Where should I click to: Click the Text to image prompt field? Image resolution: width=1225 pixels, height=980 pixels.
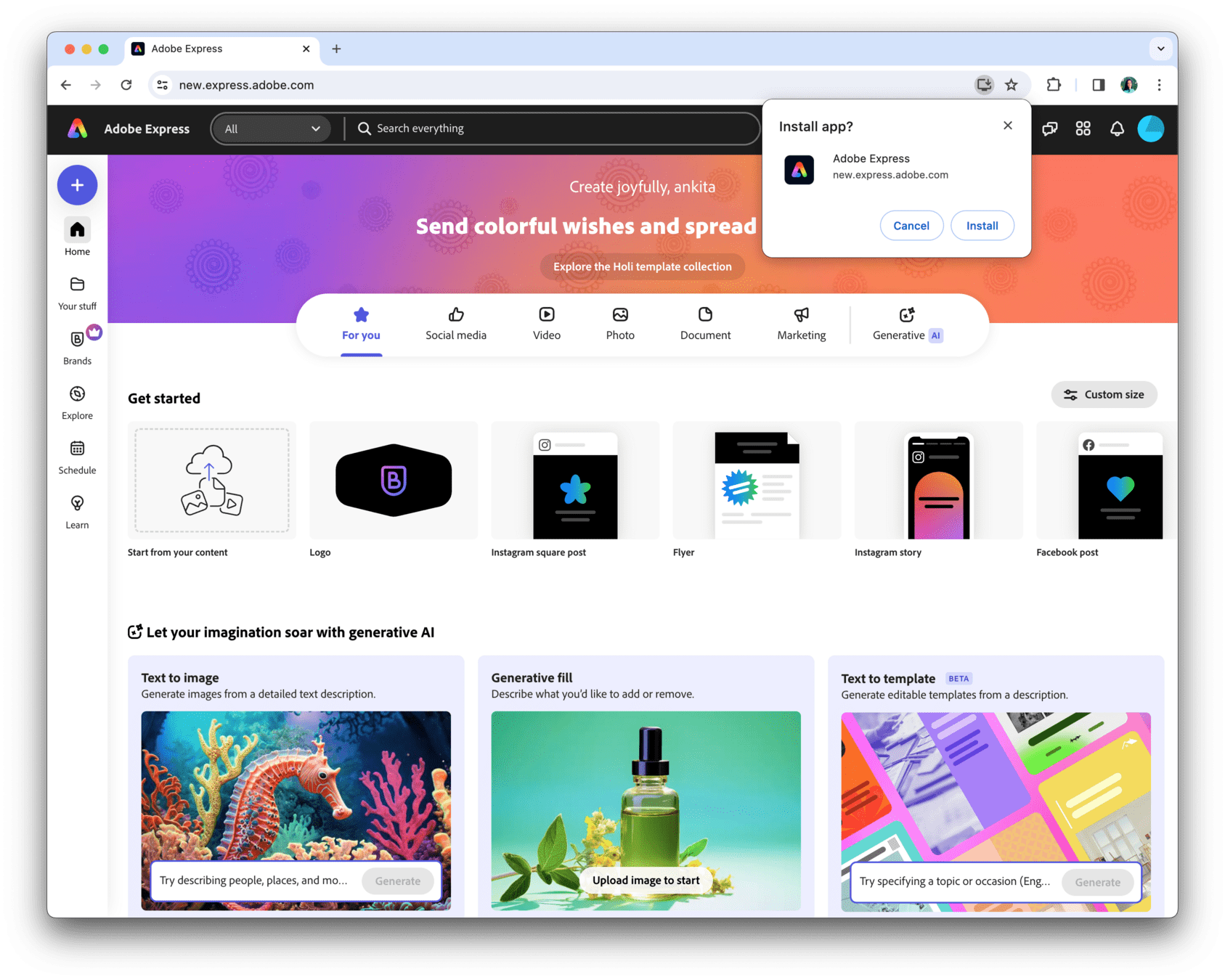tap(254, 881)
